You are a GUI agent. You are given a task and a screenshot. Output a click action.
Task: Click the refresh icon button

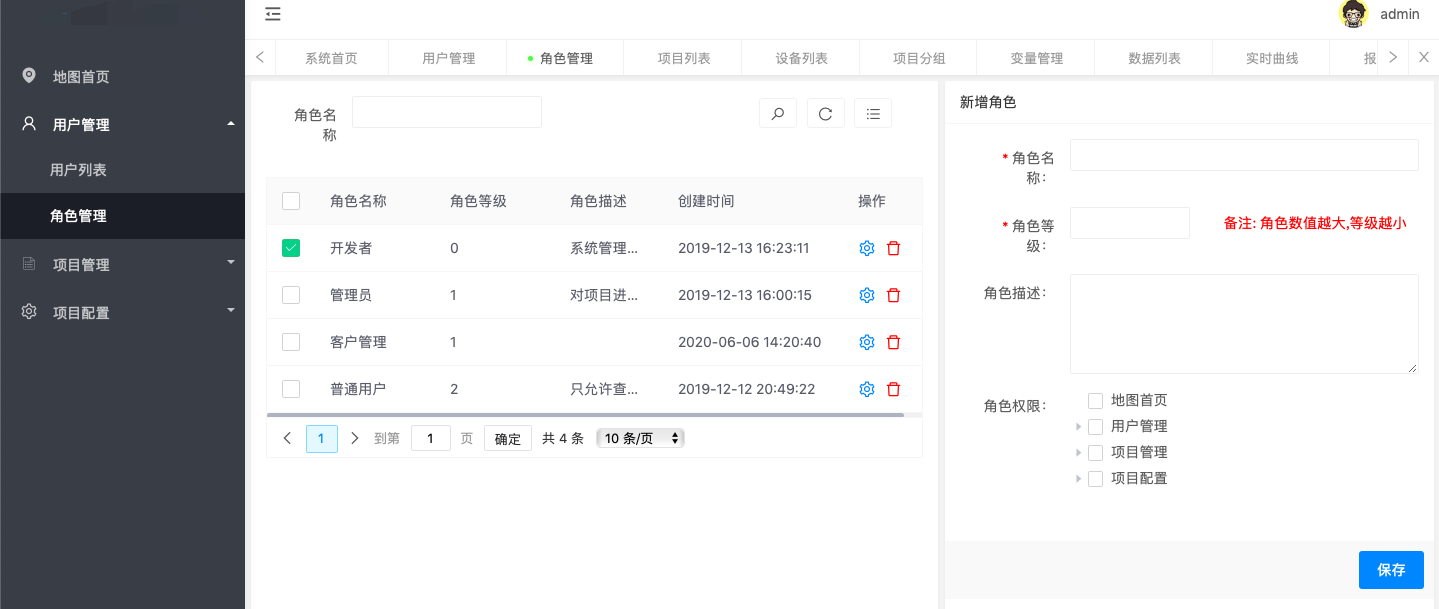(826, 114)
